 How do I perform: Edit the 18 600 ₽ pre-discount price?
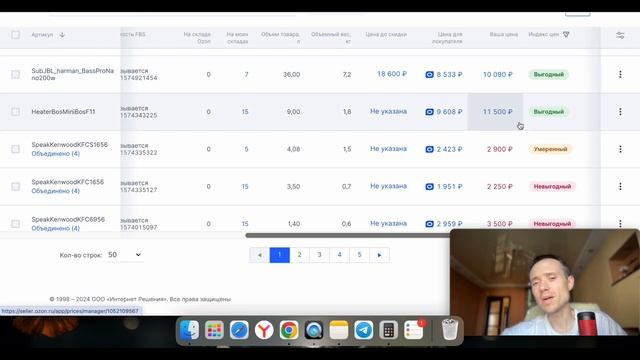click(x=392, y=74)
